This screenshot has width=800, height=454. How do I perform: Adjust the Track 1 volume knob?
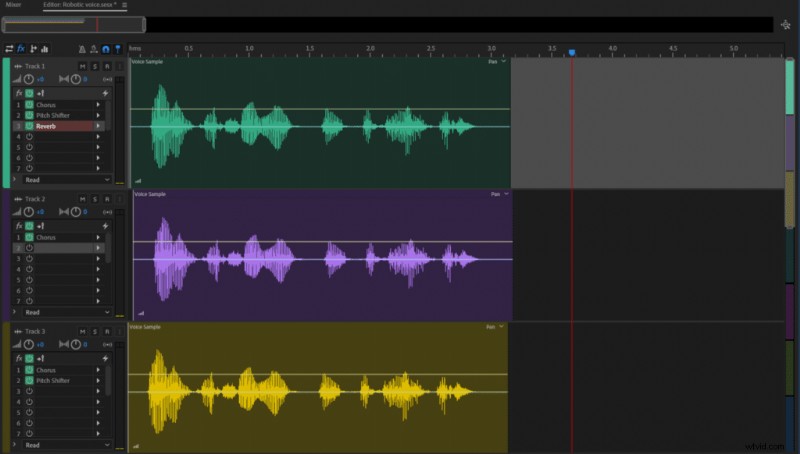click(29, 79)
